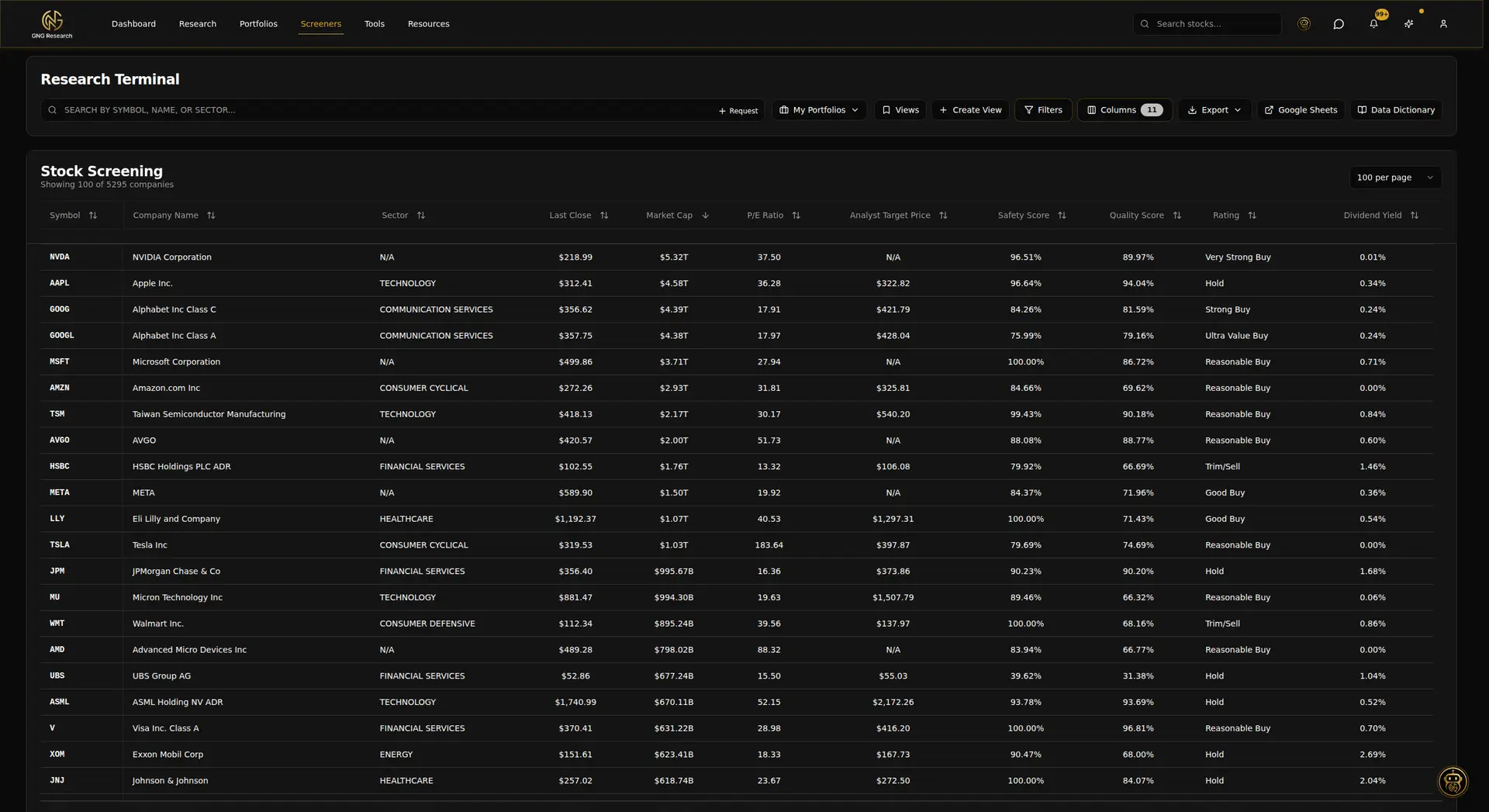
Task: Click the sparkle AI assistant icon
Action: tap(1408, 24)
